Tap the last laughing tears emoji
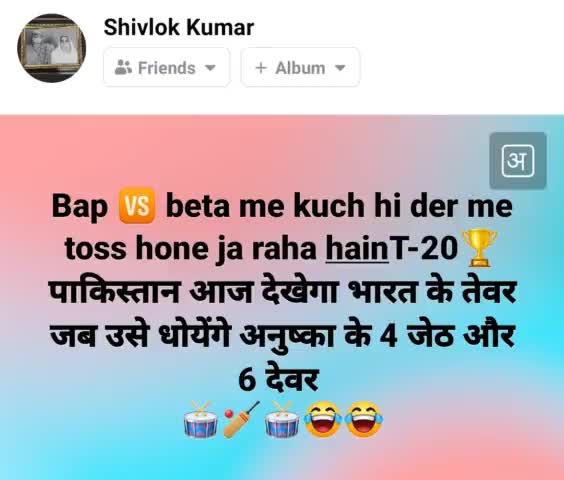The image size is (564, 480). click(x=364, y=420)
